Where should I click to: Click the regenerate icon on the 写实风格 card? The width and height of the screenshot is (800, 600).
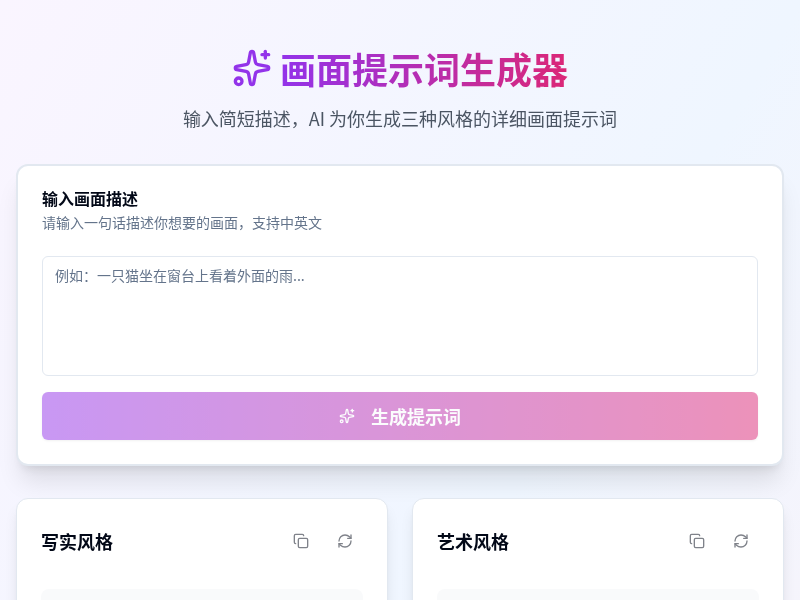point(345,541)
